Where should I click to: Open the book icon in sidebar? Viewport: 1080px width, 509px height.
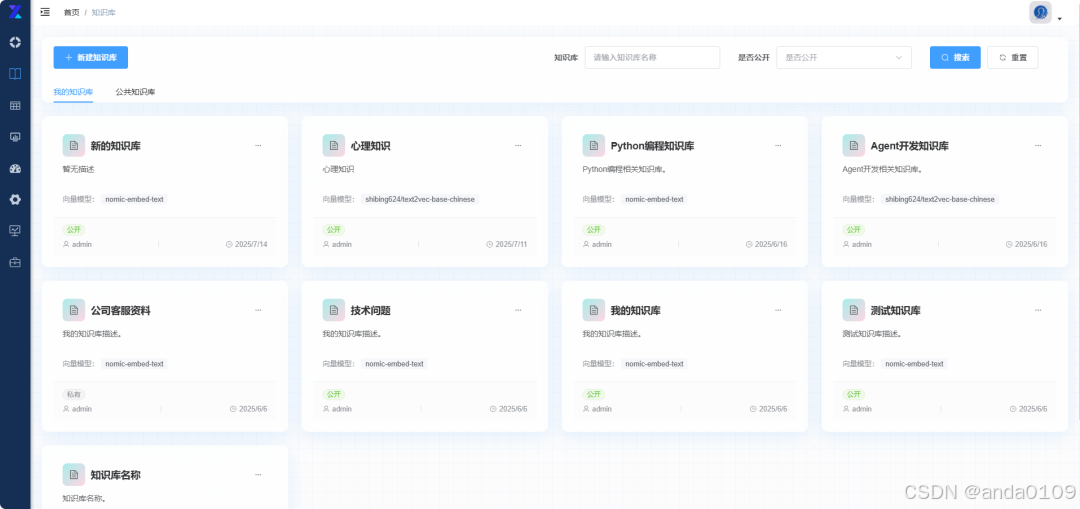(x=15, y=74)
